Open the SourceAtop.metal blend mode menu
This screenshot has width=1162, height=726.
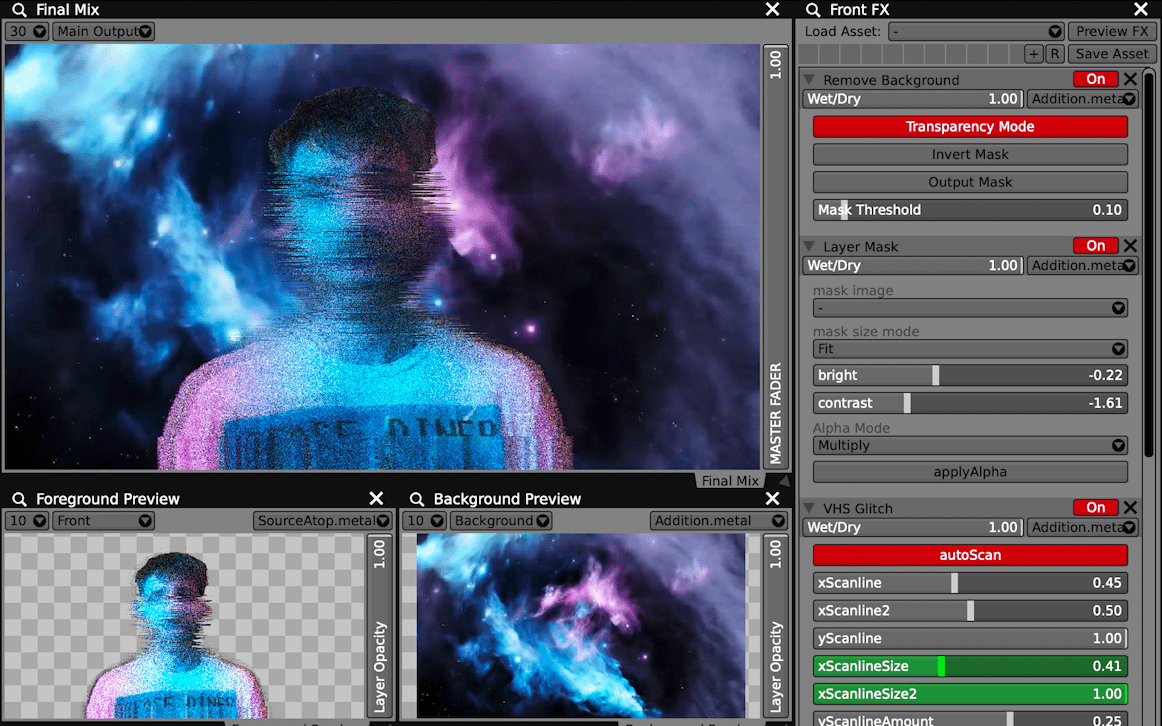click(x=323, y=521)
